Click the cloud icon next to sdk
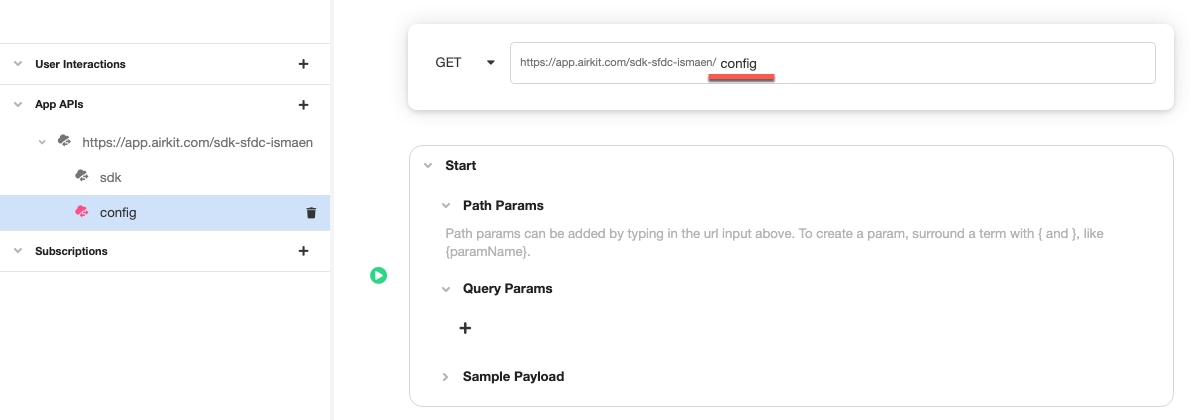The height and width of the screenshot is (420, 1190). pyautogui.click(x=81, y=176)
